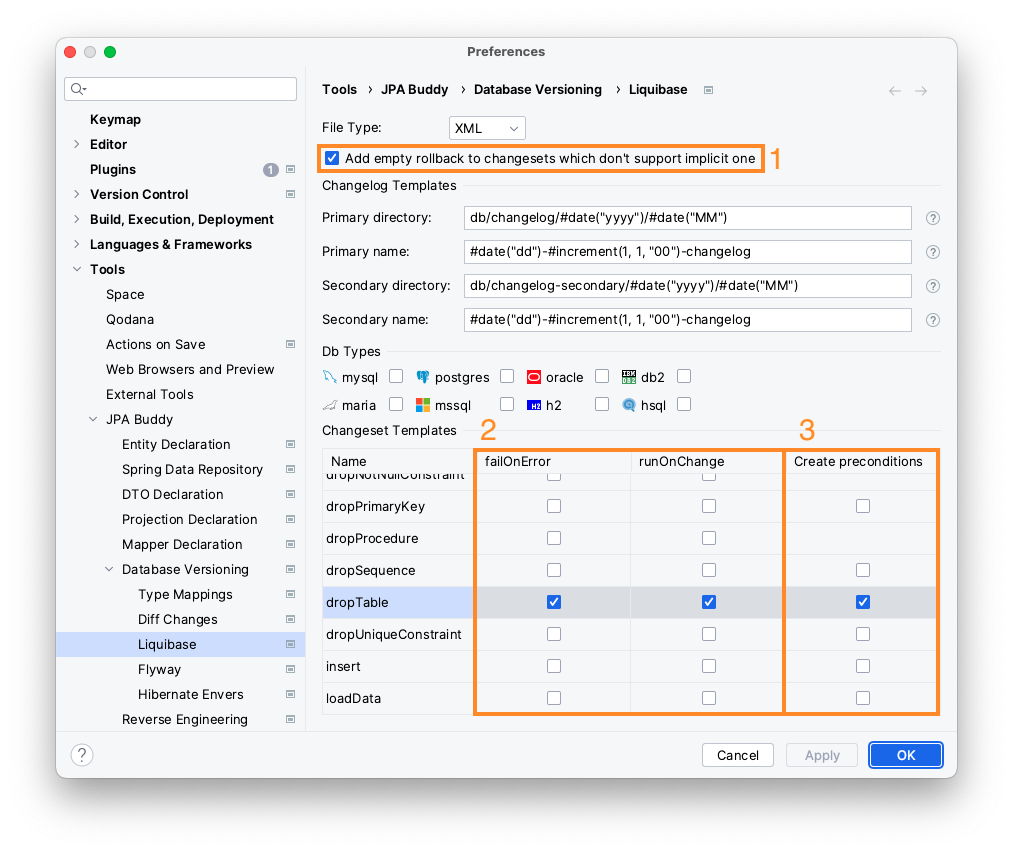Click the project-level icon beside Reverse Engineering

coord(291,720)
